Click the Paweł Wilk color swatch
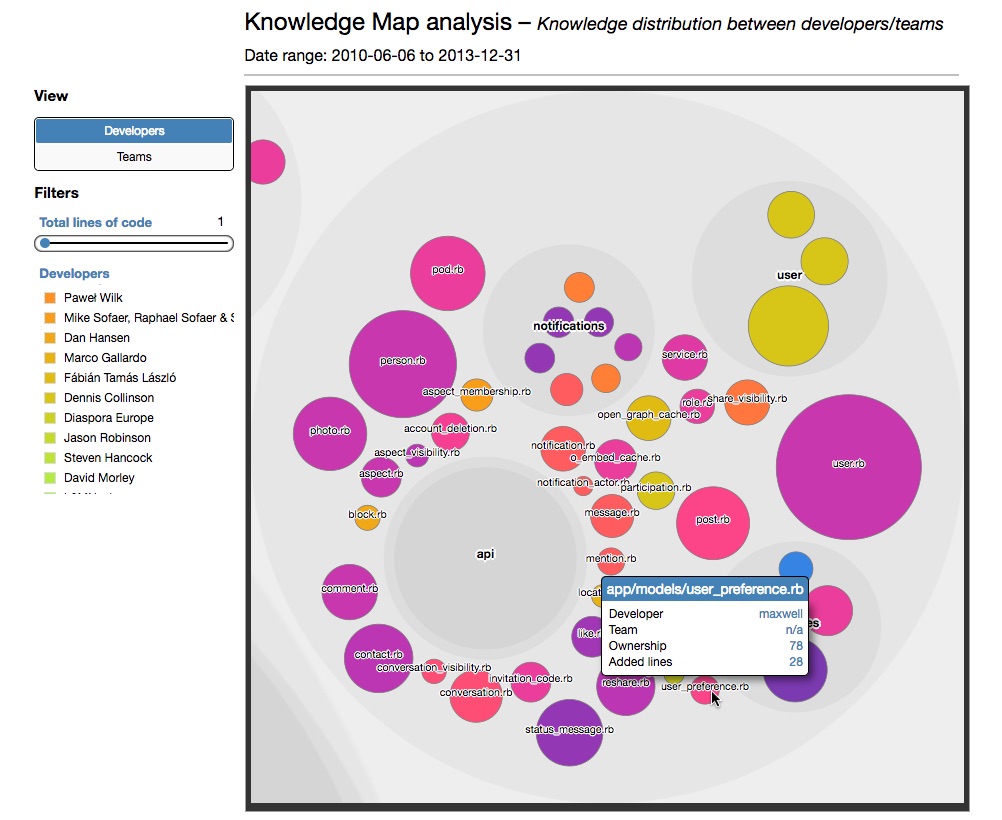1002x820 pixels. pos(49,298)
